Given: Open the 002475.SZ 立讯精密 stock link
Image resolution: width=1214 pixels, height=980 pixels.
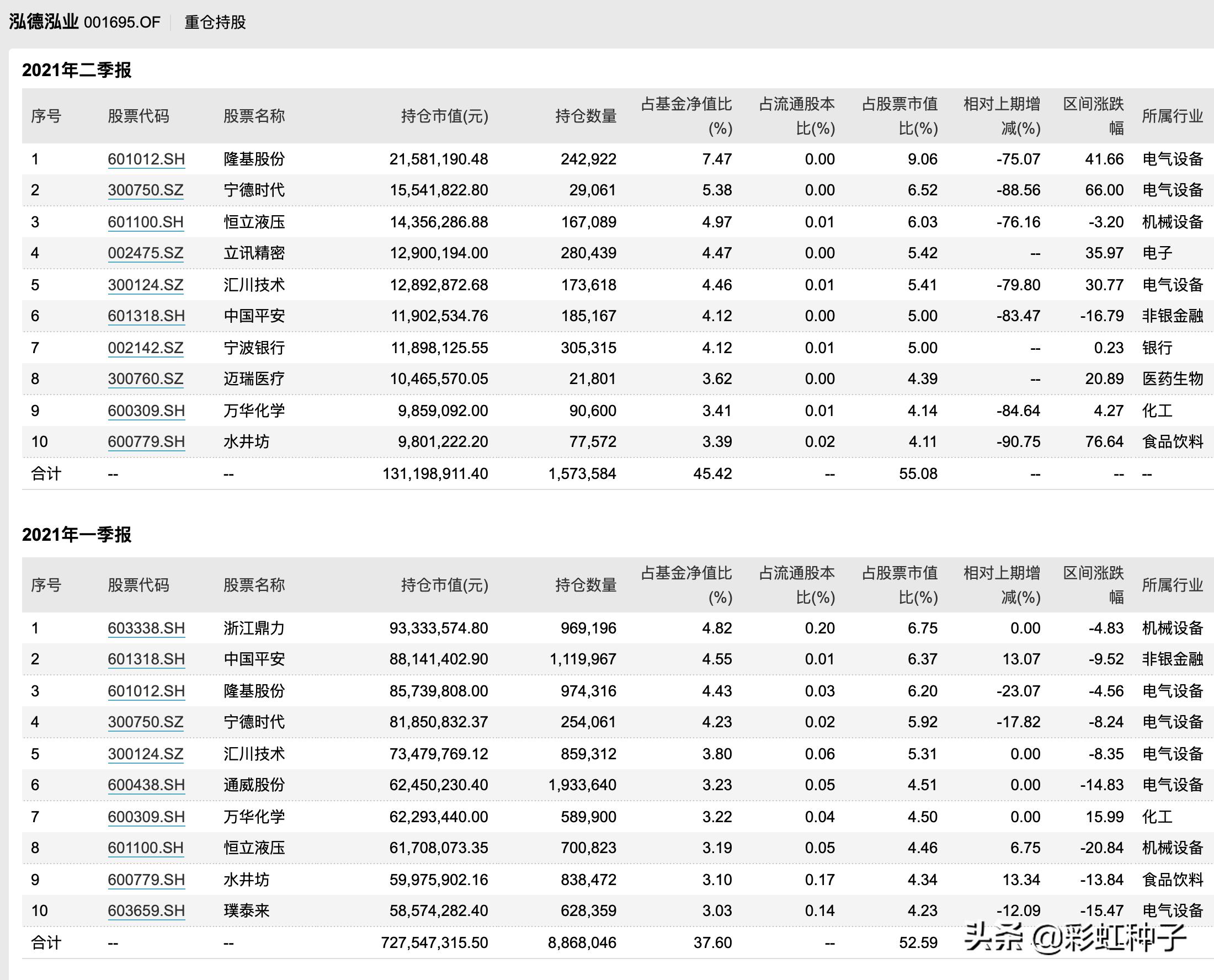Looking at the screenshot, I should (146, 254).
